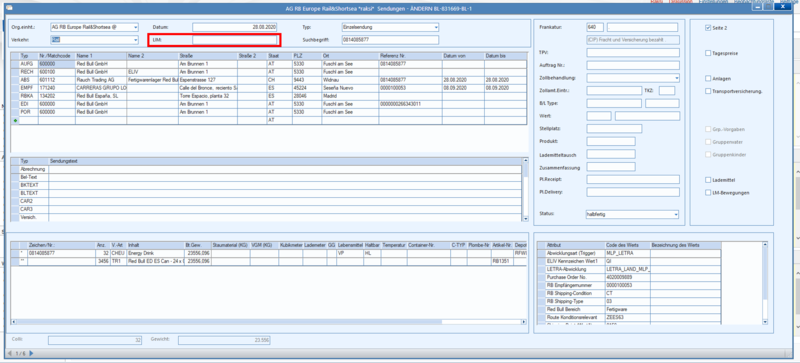Click the goods table left scroll arrow
800x363 pixels.
pyautogui.click(x=14, y=322)
